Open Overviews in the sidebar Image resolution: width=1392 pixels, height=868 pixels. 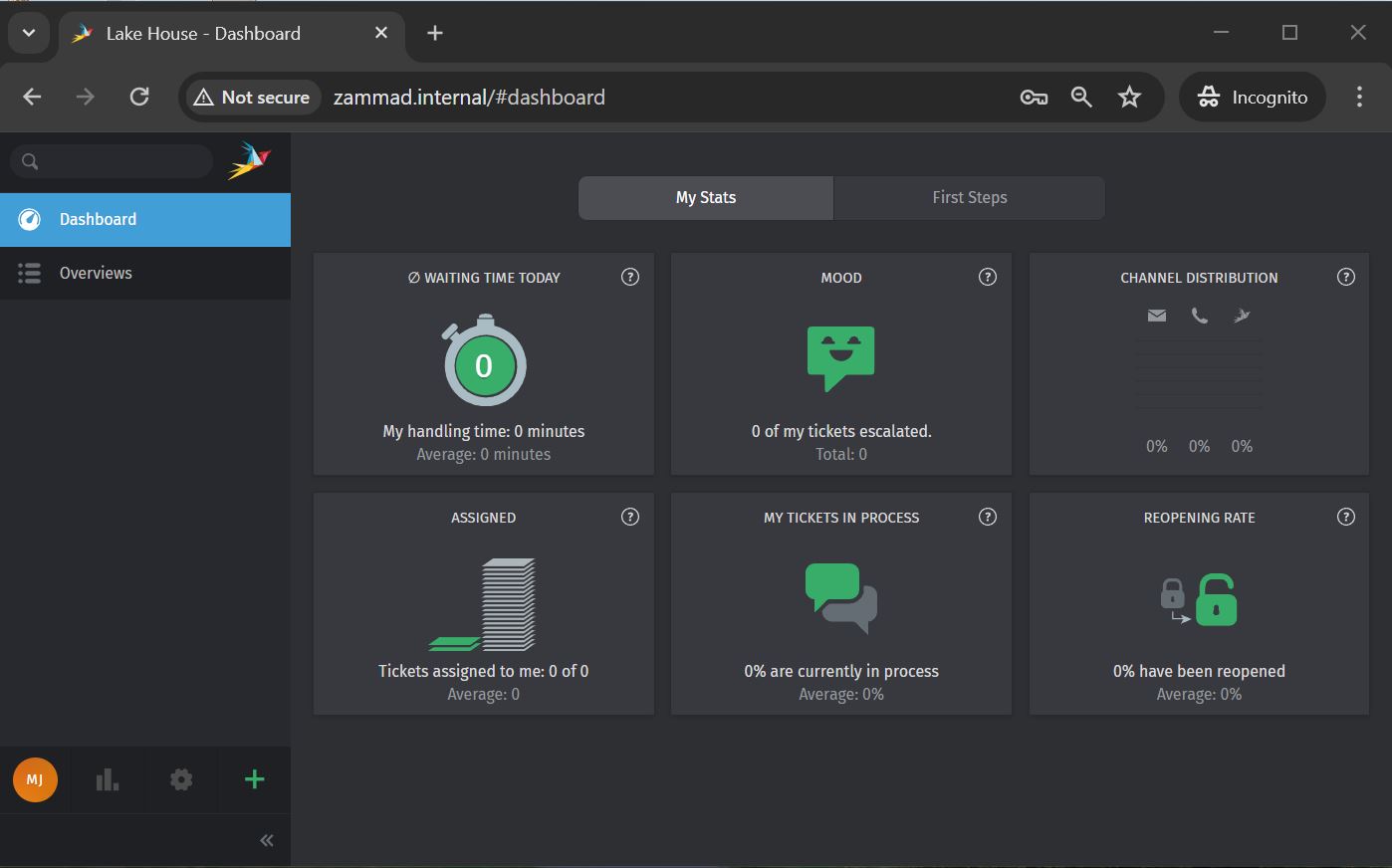96,273
